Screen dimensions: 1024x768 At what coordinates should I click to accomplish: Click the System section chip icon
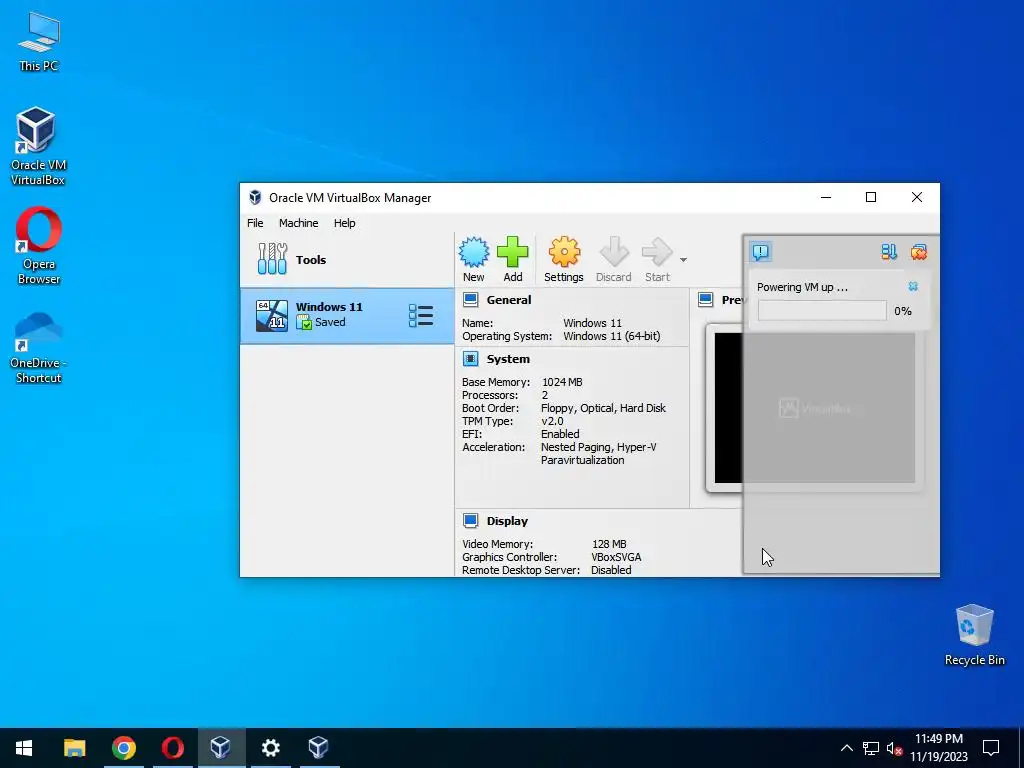click(x=470, y=359)
